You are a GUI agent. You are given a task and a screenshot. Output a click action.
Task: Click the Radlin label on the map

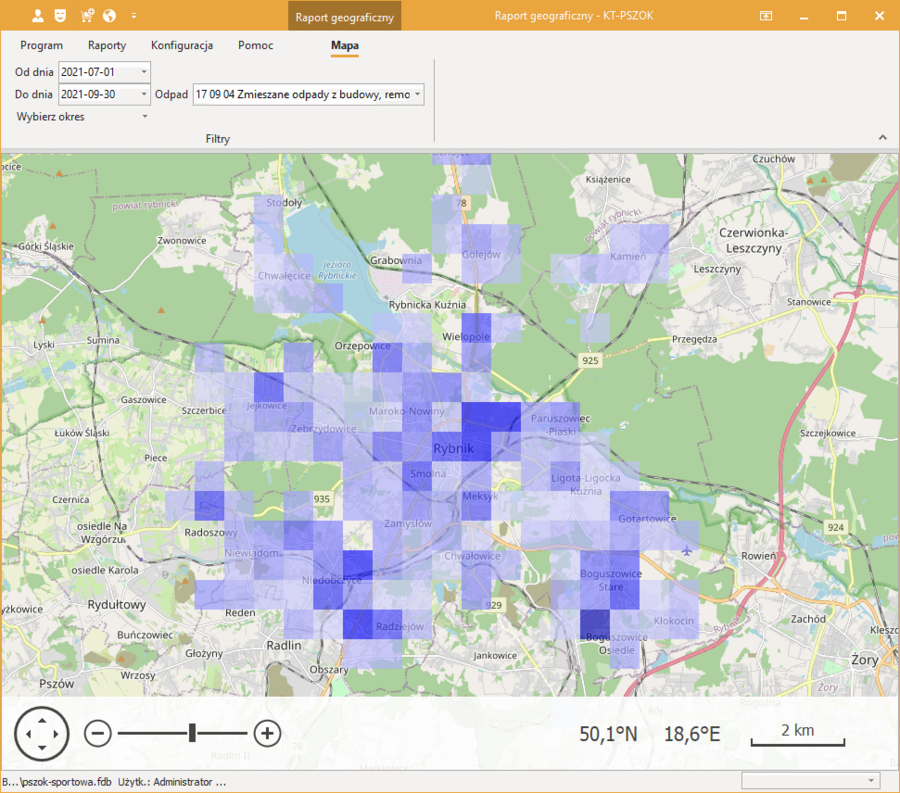pos(284,645)
